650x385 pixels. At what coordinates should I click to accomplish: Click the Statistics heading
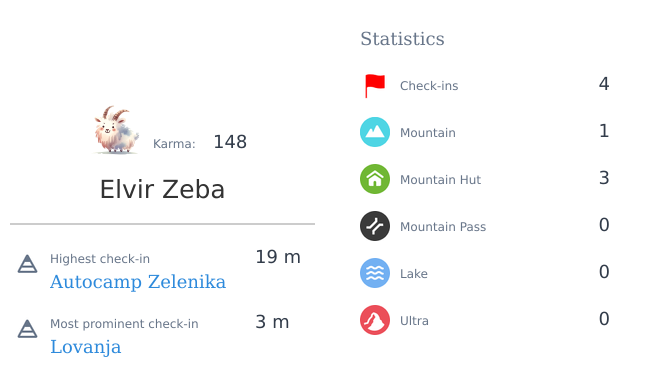(x=402, y=39)
